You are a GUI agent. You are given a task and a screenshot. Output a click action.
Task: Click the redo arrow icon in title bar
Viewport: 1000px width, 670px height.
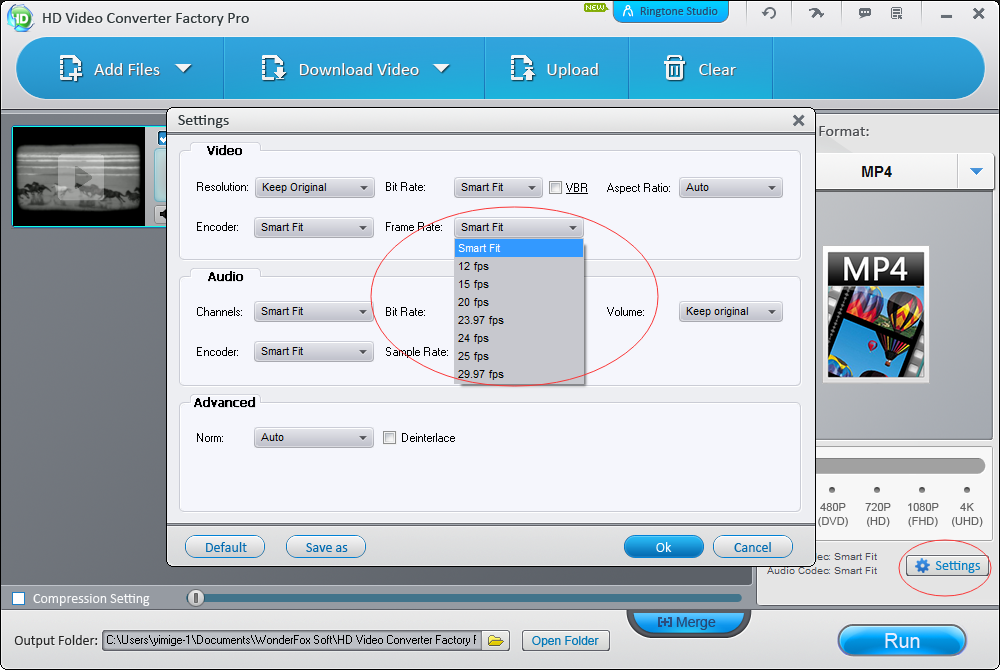point(816,13)
